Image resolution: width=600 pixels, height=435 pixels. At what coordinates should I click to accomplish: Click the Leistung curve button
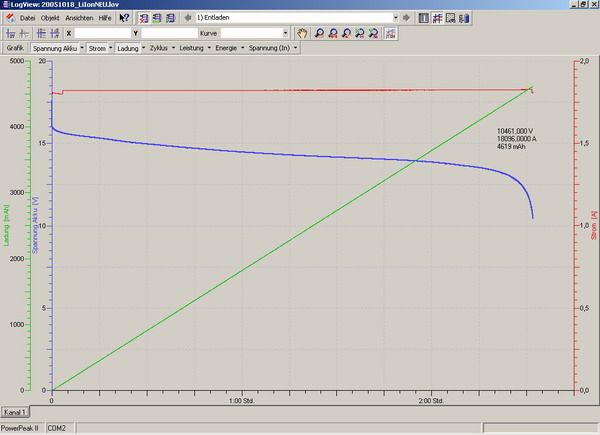coord(190,47)
